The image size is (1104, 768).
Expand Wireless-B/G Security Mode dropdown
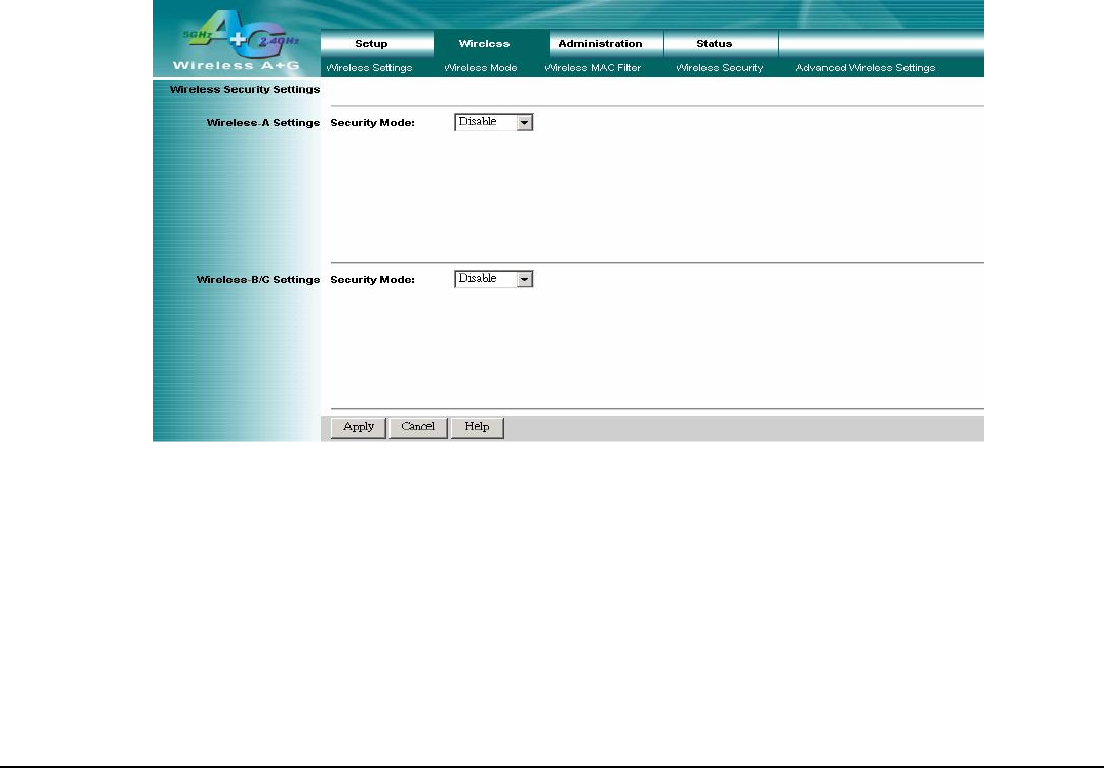pyautogui.click(x=494, y=279)
